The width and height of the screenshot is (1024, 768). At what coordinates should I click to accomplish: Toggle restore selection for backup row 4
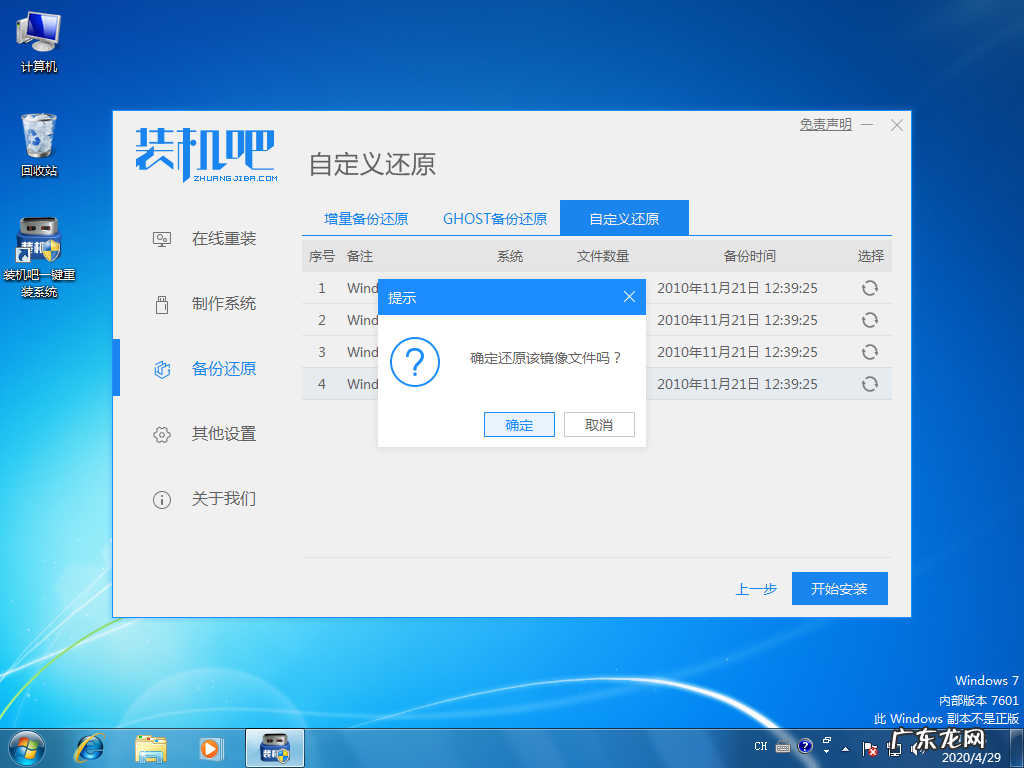869,383
